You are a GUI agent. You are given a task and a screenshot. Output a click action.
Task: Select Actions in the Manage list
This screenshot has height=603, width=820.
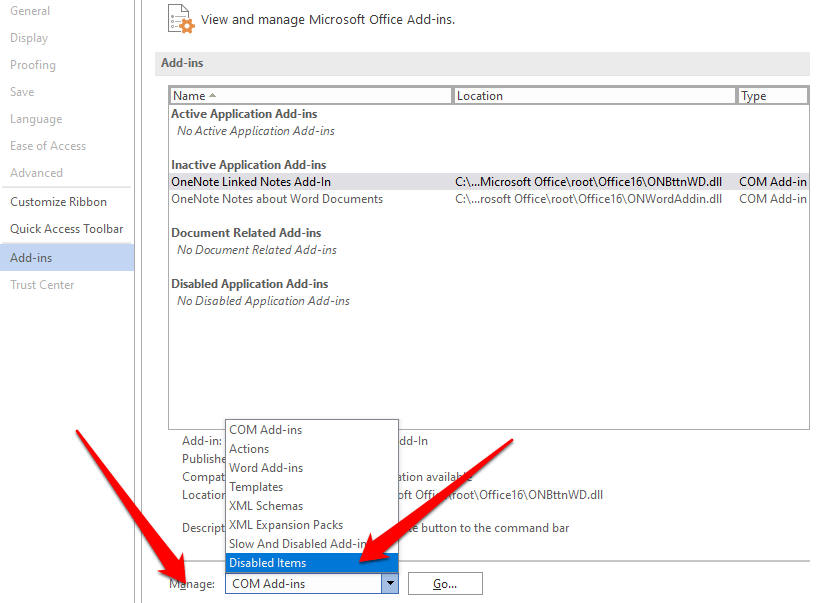pos(249,449)
